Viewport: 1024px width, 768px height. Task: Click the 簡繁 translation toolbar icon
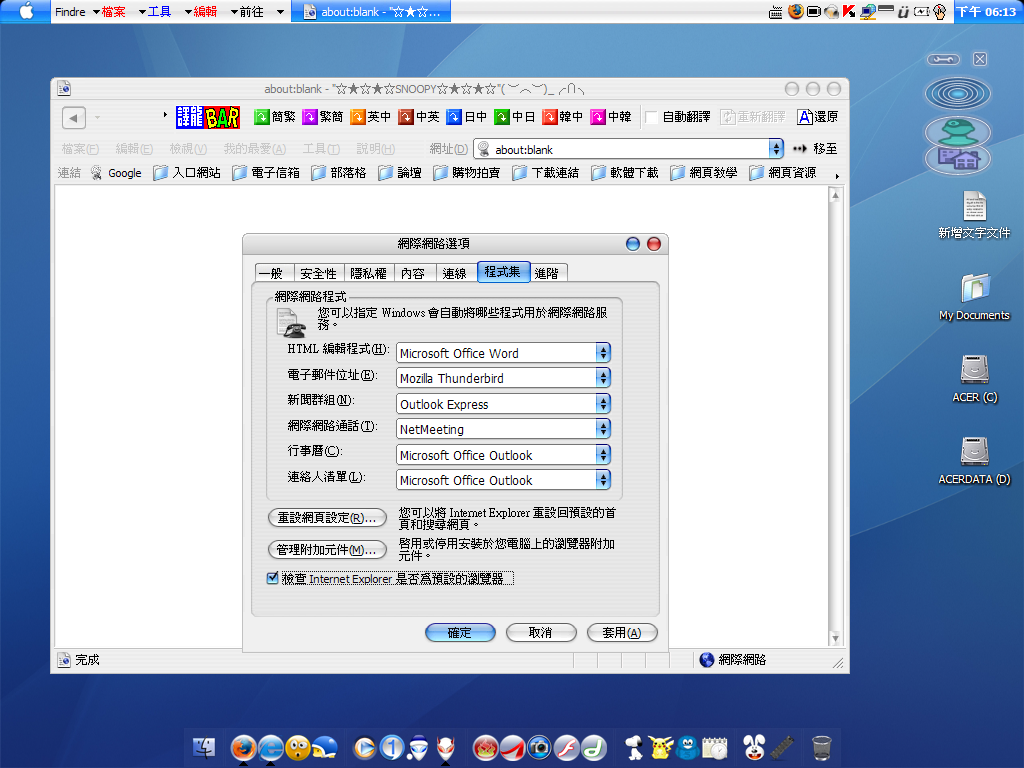[262, 117]
